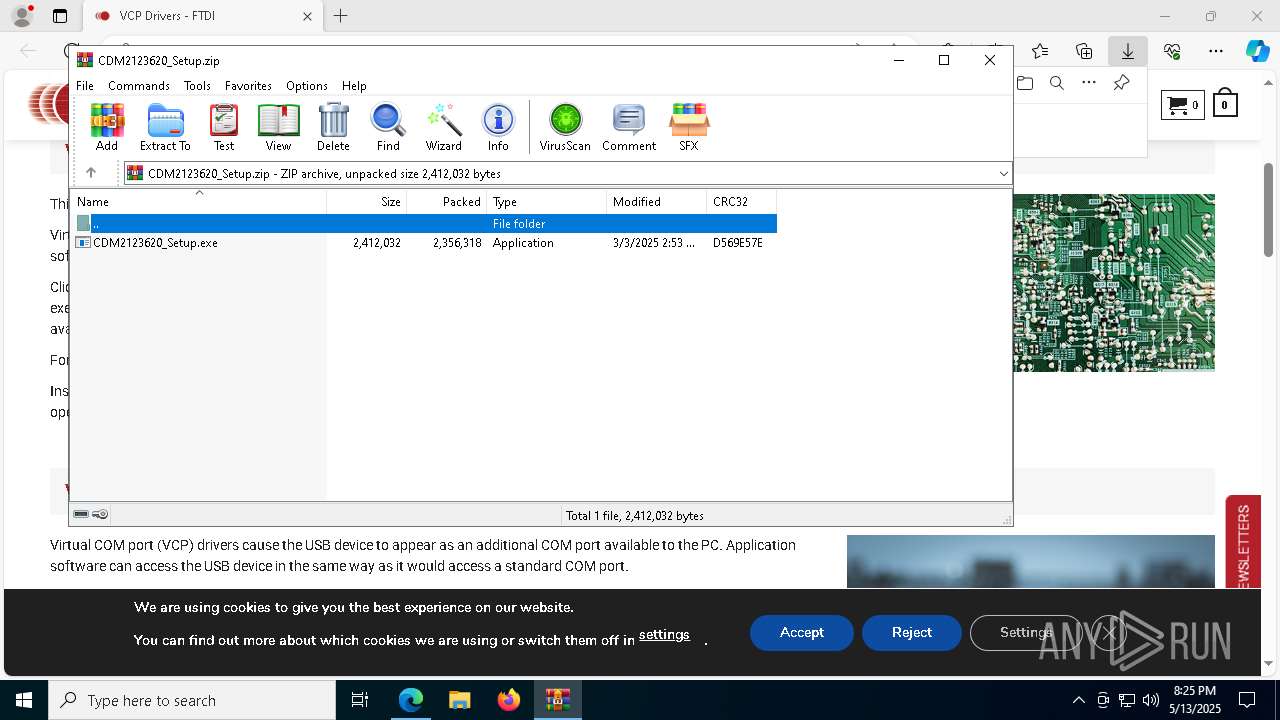1280x720 pixels.
Task: Open Microsoft Edge from taskbar
Action: pyautogui.click(x=410, y=700)
